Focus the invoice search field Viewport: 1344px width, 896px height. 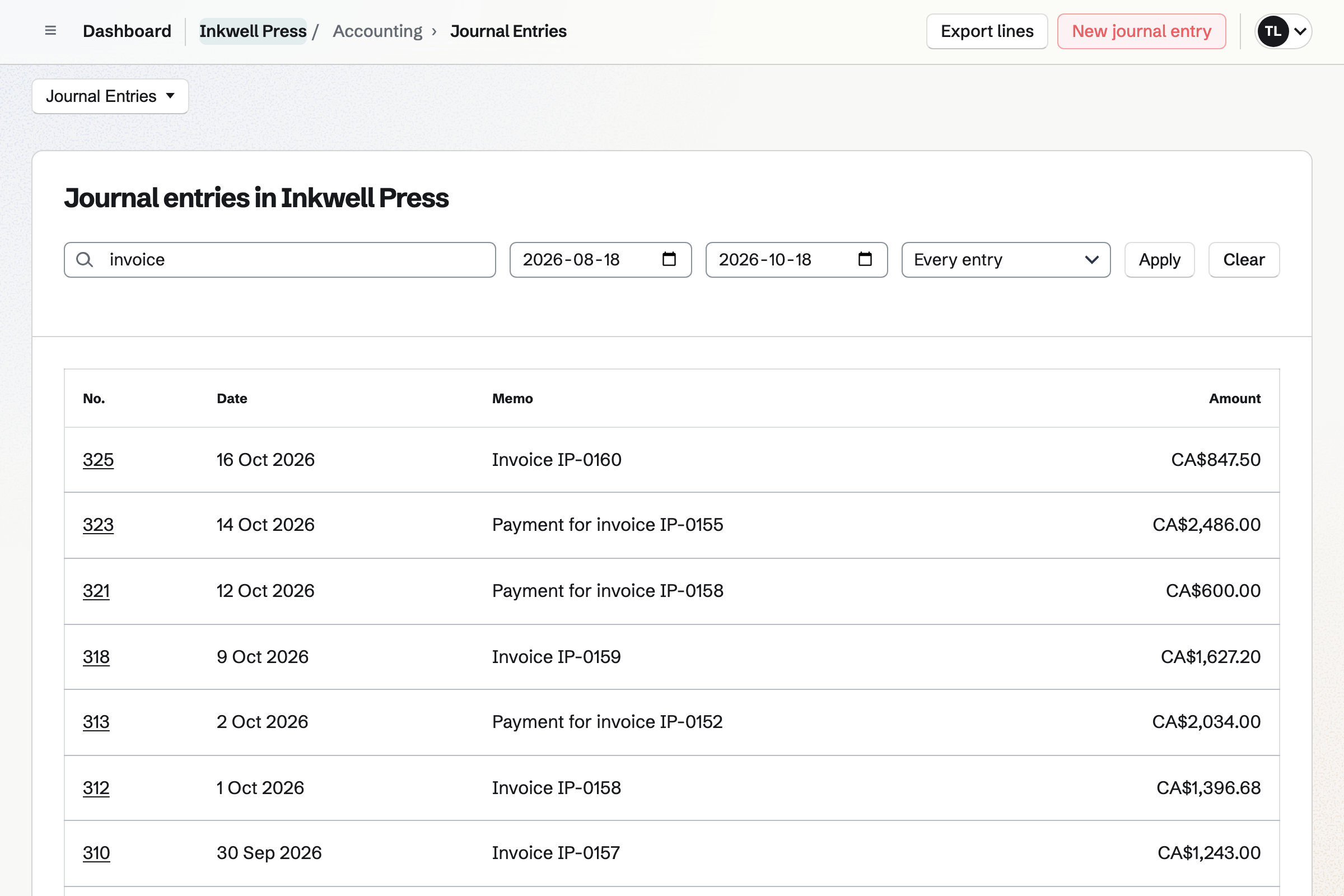point(280,260)
